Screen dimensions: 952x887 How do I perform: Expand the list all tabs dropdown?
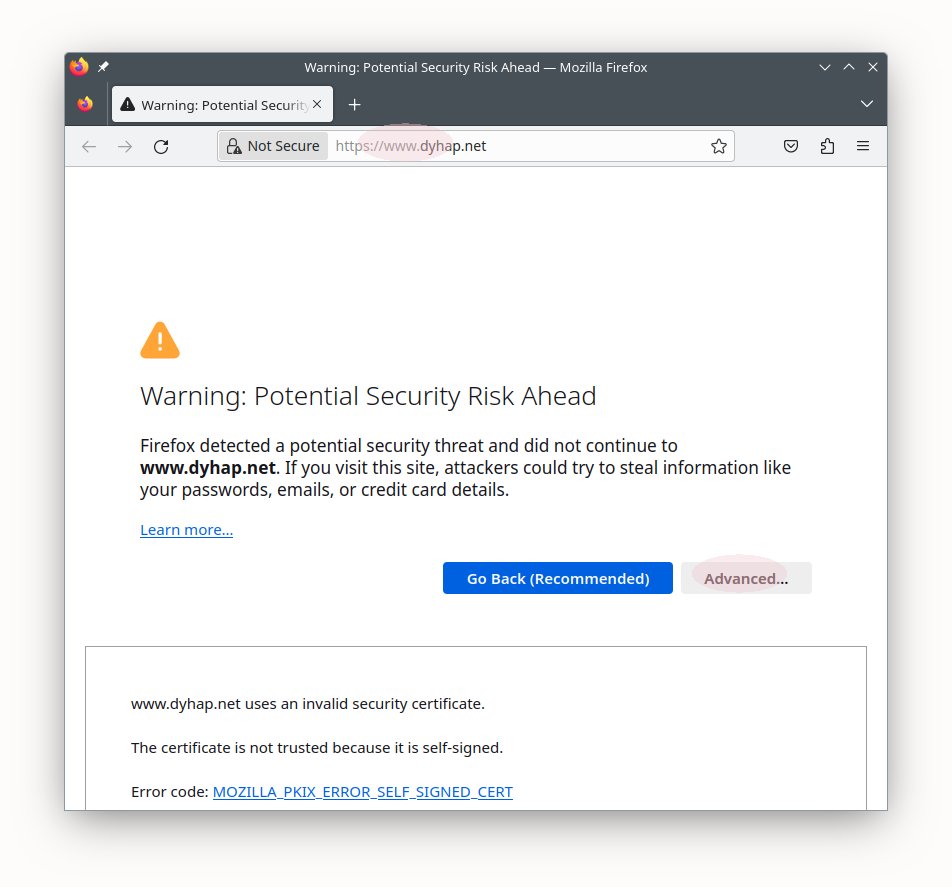tap(866, 104)
